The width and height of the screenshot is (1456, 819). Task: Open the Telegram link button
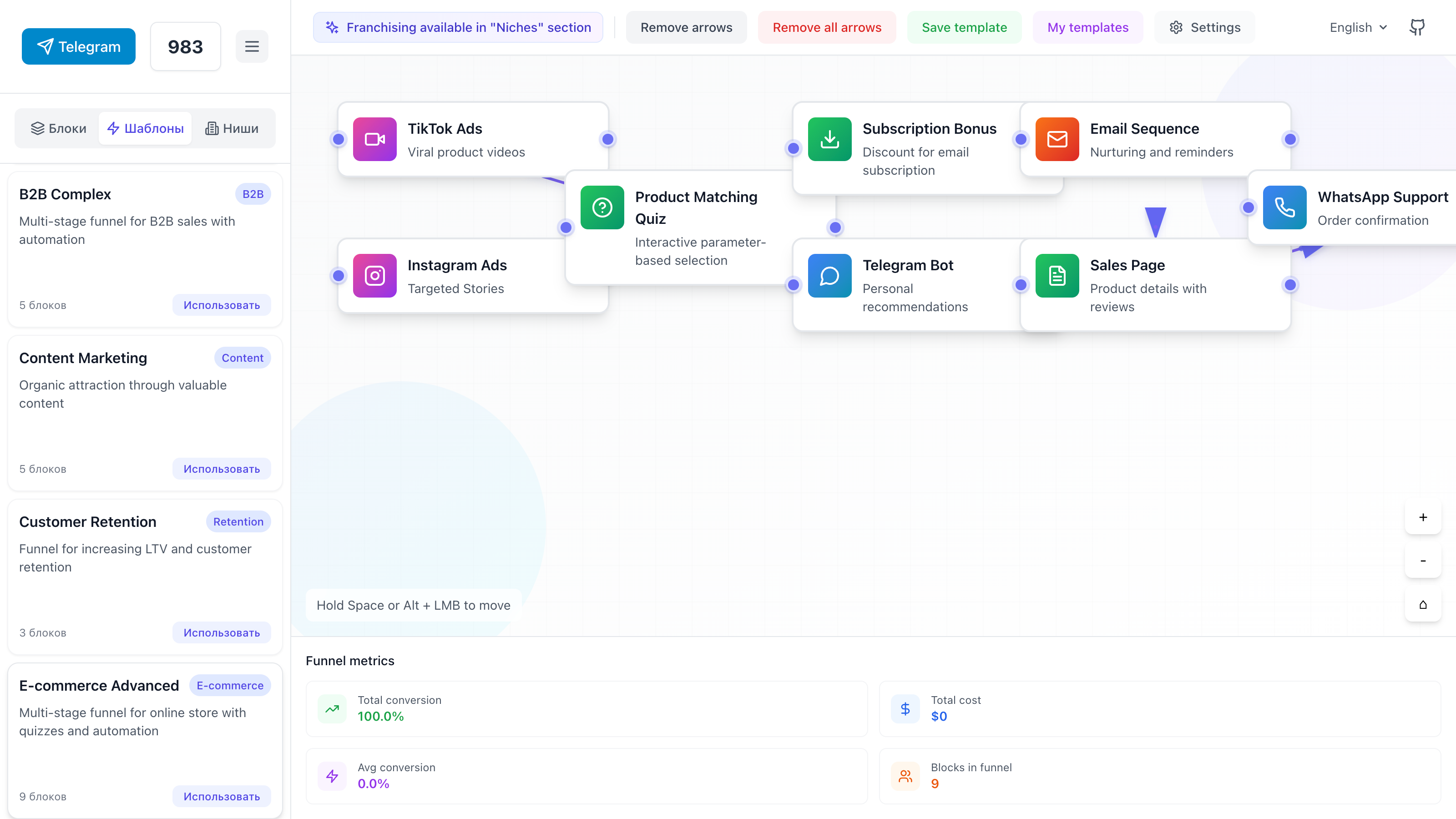(x=79, y=46)
